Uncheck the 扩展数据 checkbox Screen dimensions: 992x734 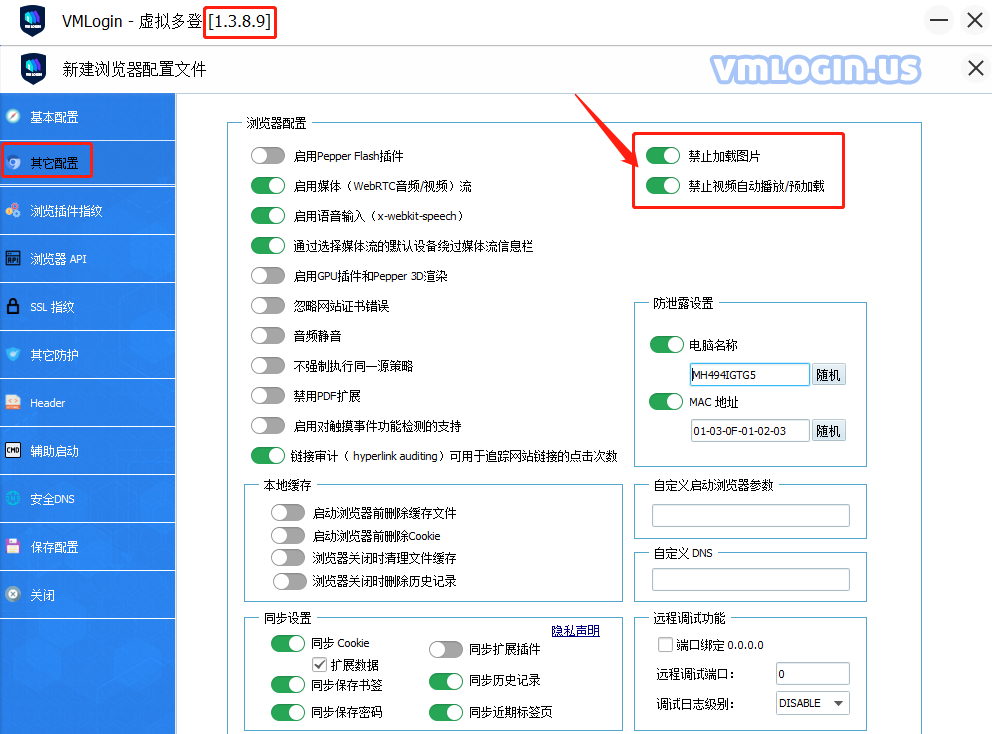[x=319, y=665]
